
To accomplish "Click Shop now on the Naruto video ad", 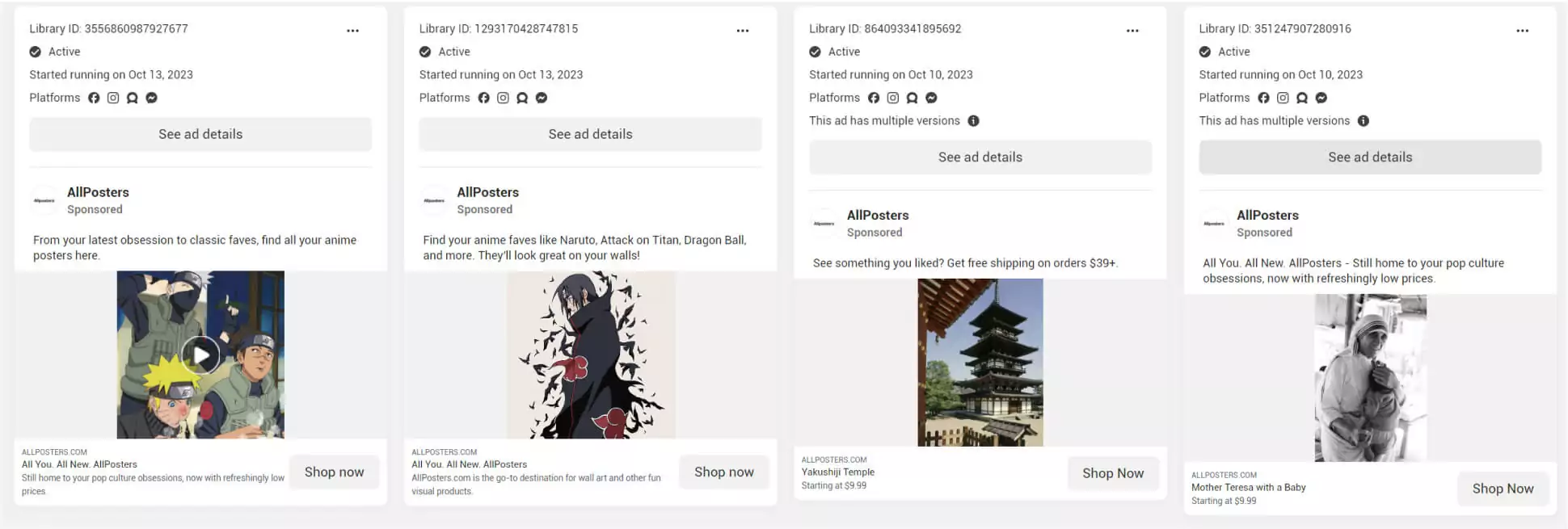I will (x=334, y=472).
